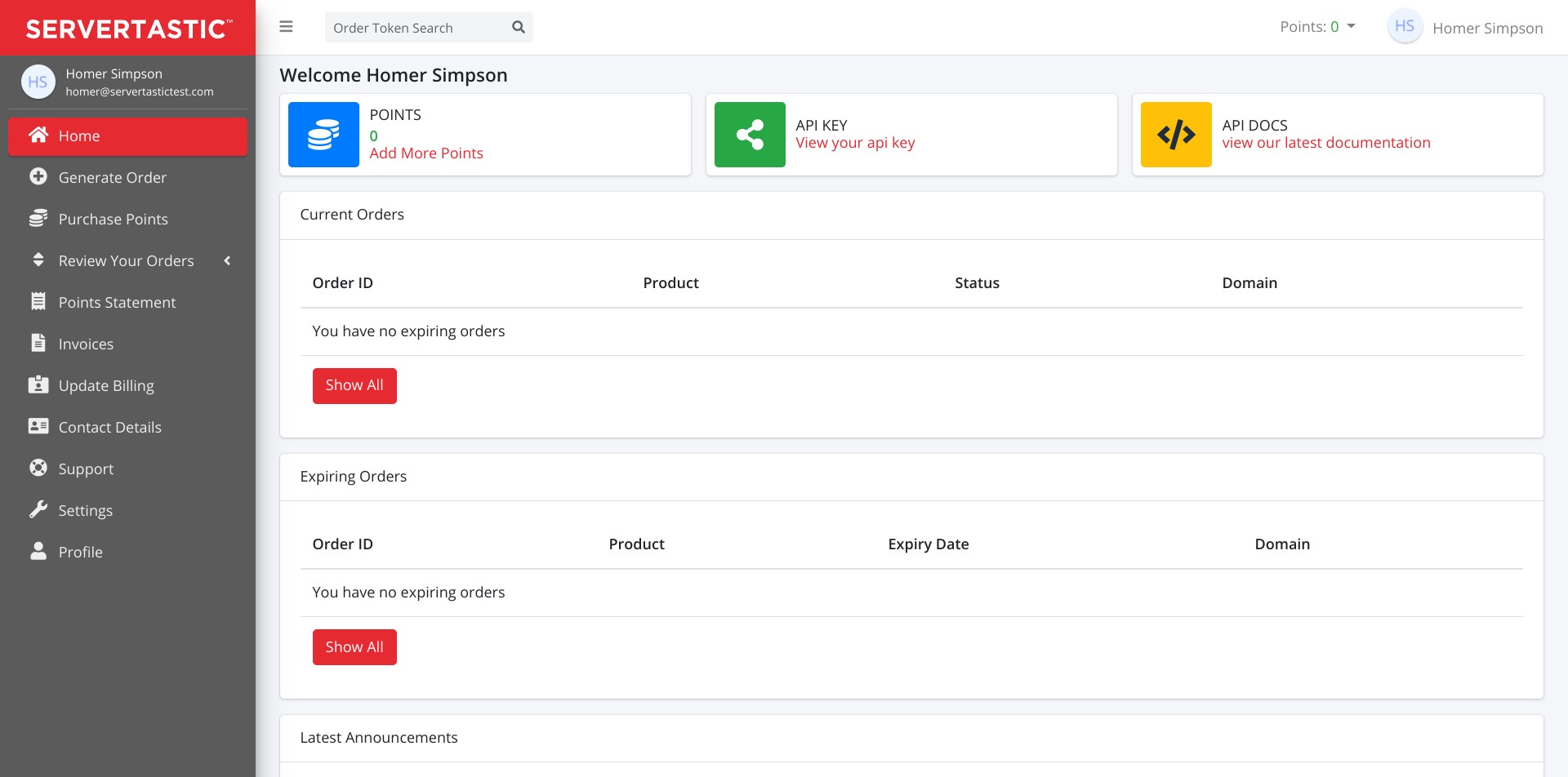
Task: Select the Purchase Points coins icon
Action: [x=38, y=218]
